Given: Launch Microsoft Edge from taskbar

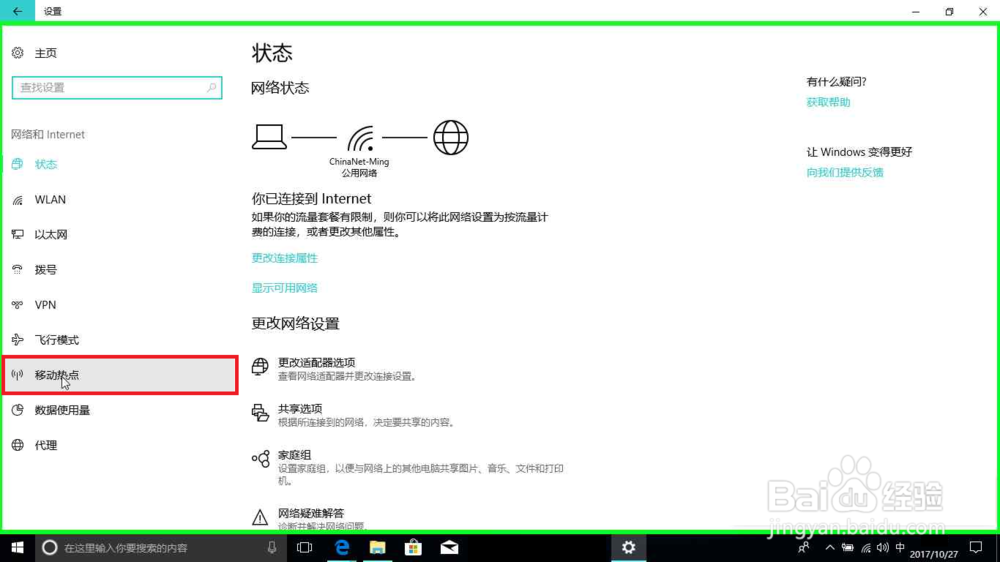Looking at the screenshot, I should click(342, 547).
